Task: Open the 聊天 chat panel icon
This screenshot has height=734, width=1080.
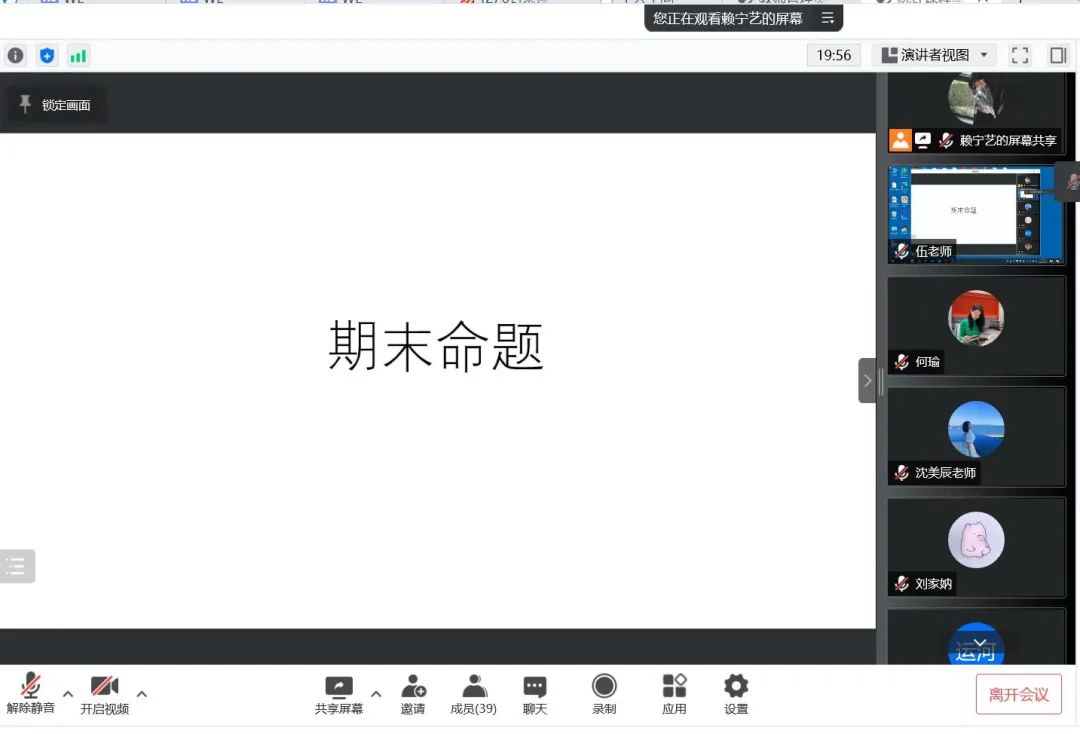Action: pos(534,693)
